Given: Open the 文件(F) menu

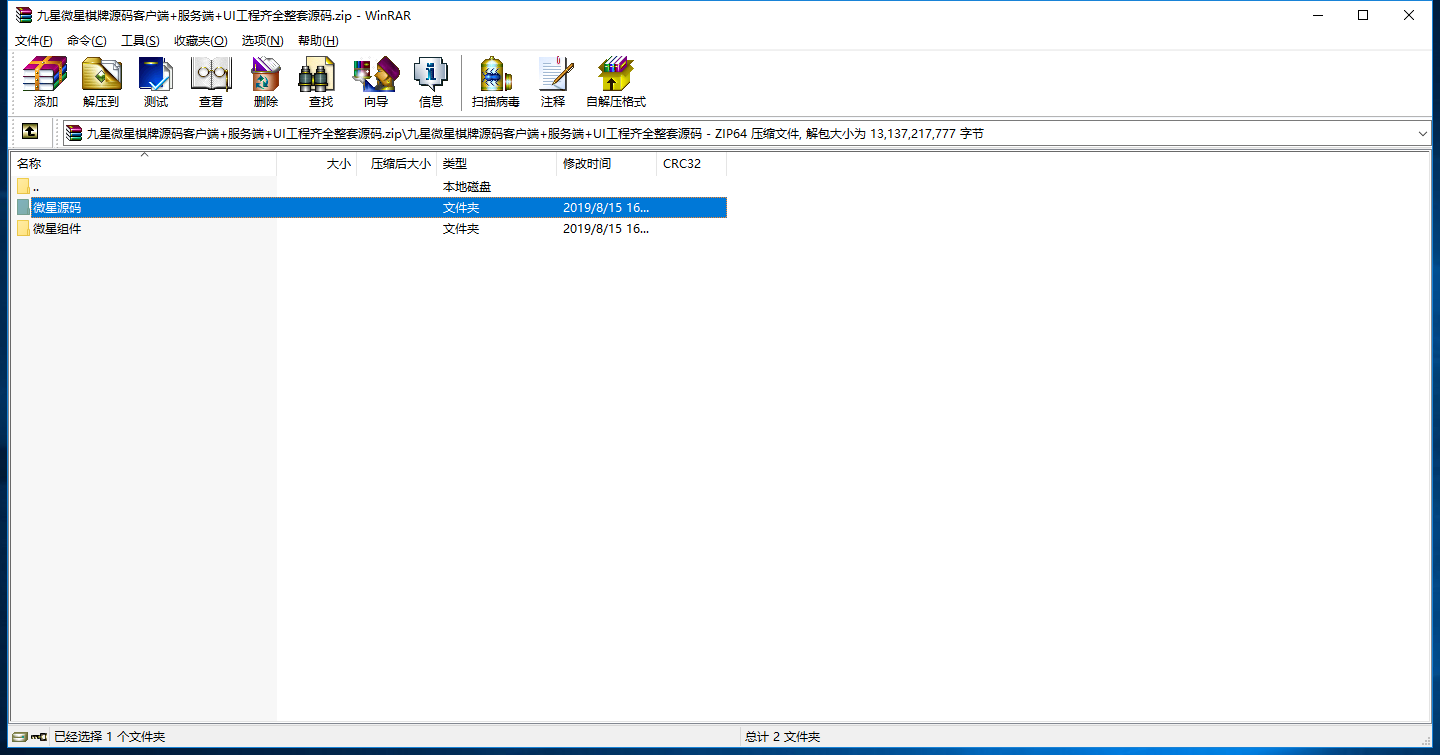Looking at the screenshot, I should pyautogui.click(x=33, y=41).
